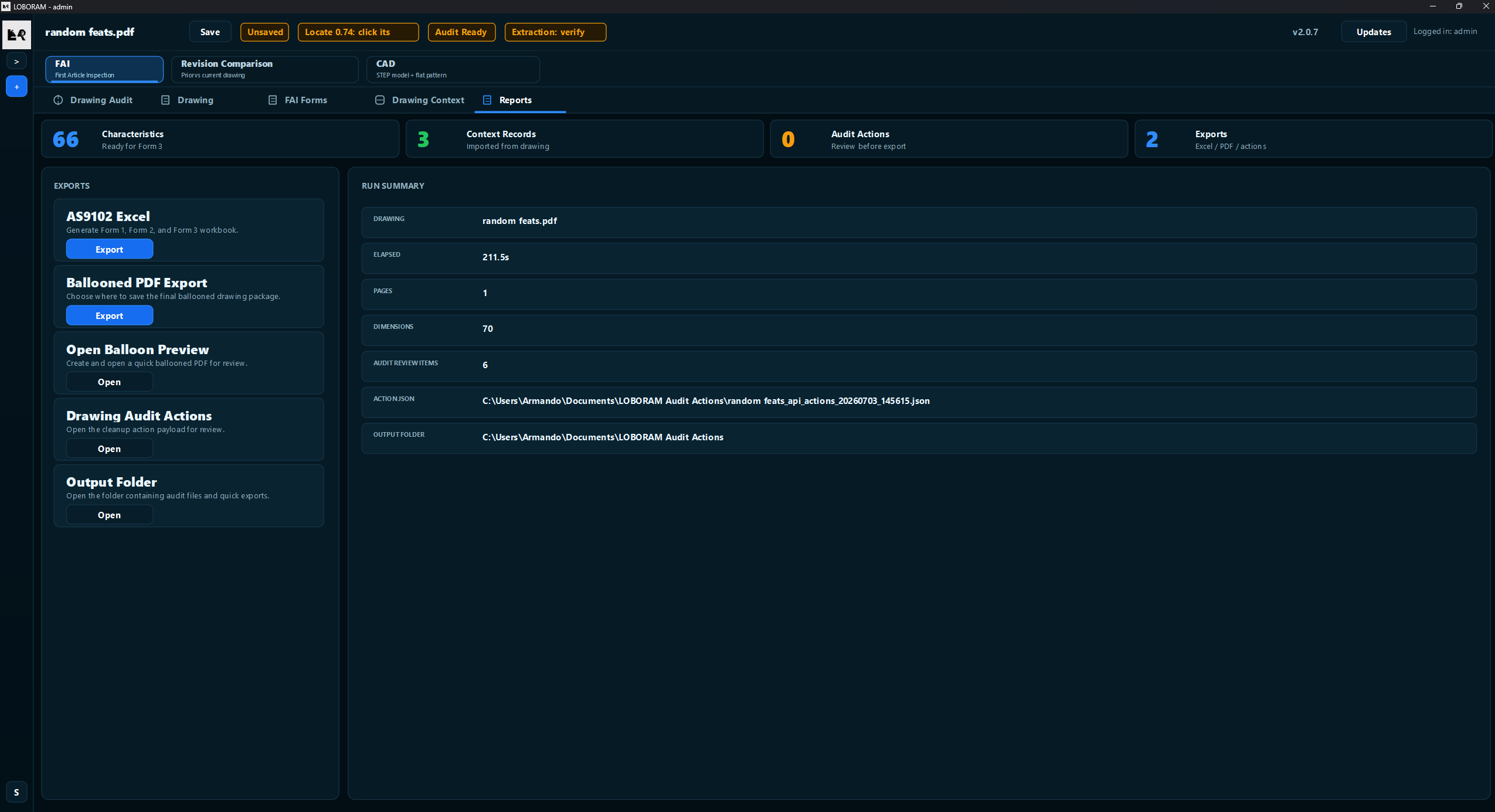Open the Drawing tab
The width and height of the screenshot is (1495, 812).
coord(188,100)
